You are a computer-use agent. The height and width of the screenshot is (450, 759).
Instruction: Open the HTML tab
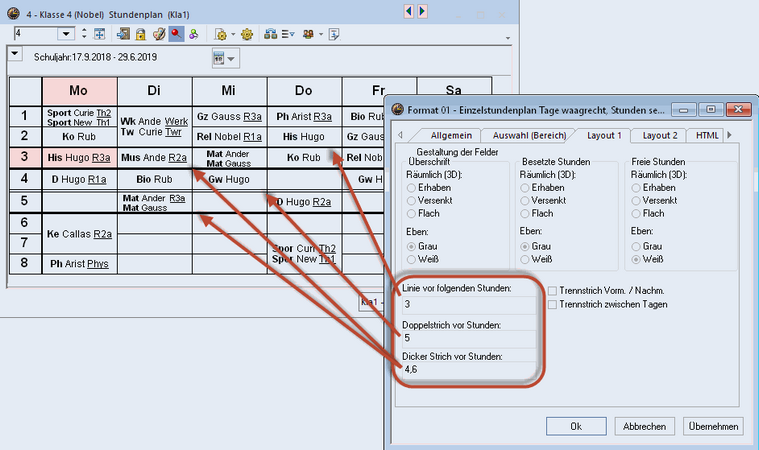tap(707, 135)
